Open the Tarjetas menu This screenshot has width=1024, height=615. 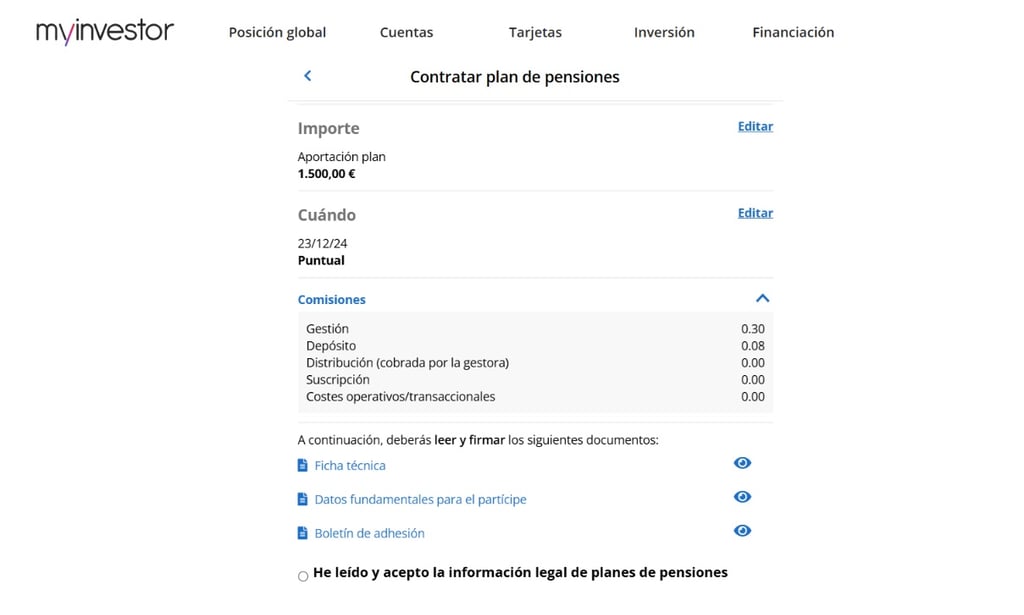point(536,32)
